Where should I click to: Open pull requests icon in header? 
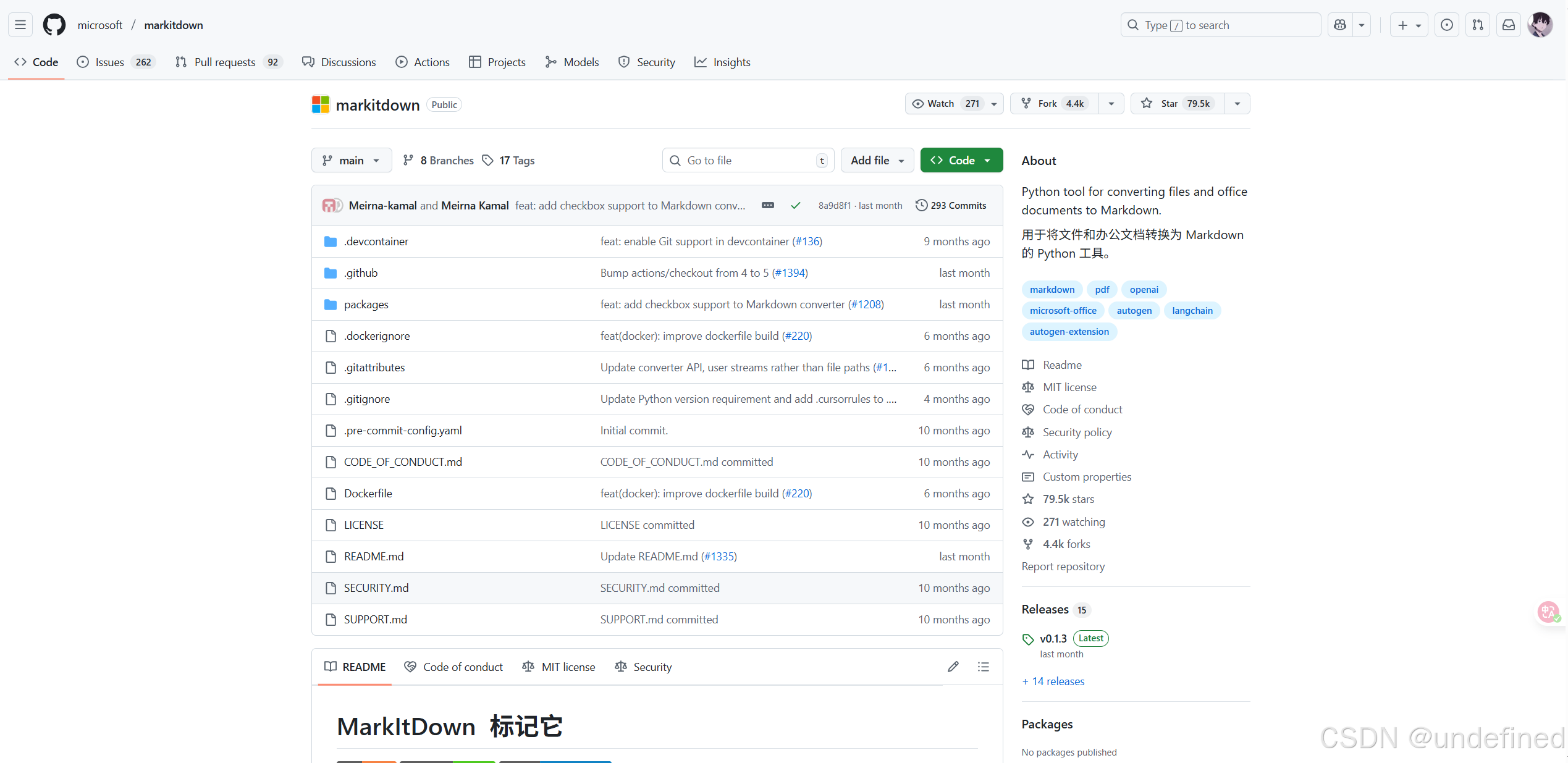click(x=1478, y=25)
